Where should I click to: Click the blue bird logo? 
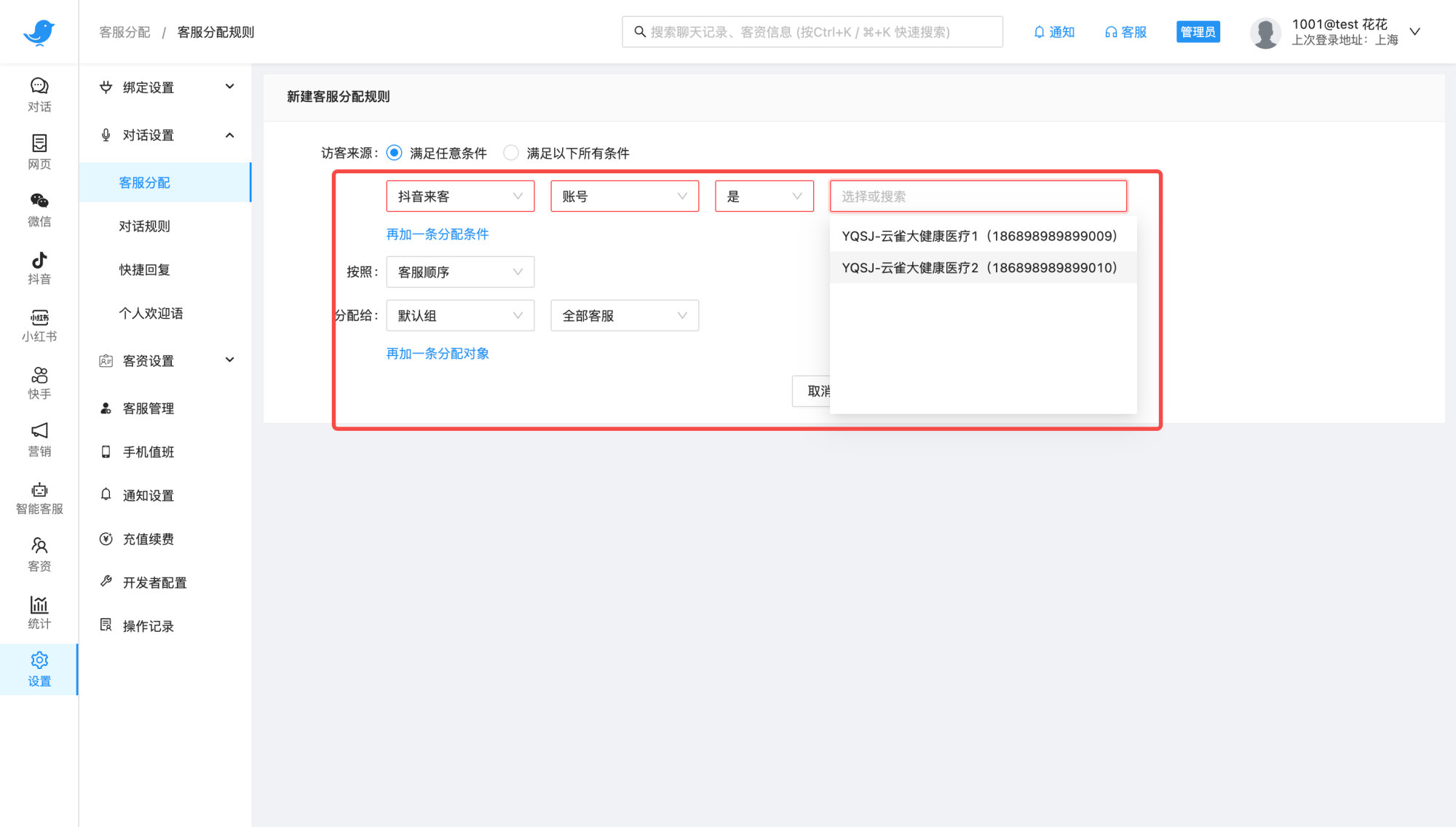(x=39, y=32)
